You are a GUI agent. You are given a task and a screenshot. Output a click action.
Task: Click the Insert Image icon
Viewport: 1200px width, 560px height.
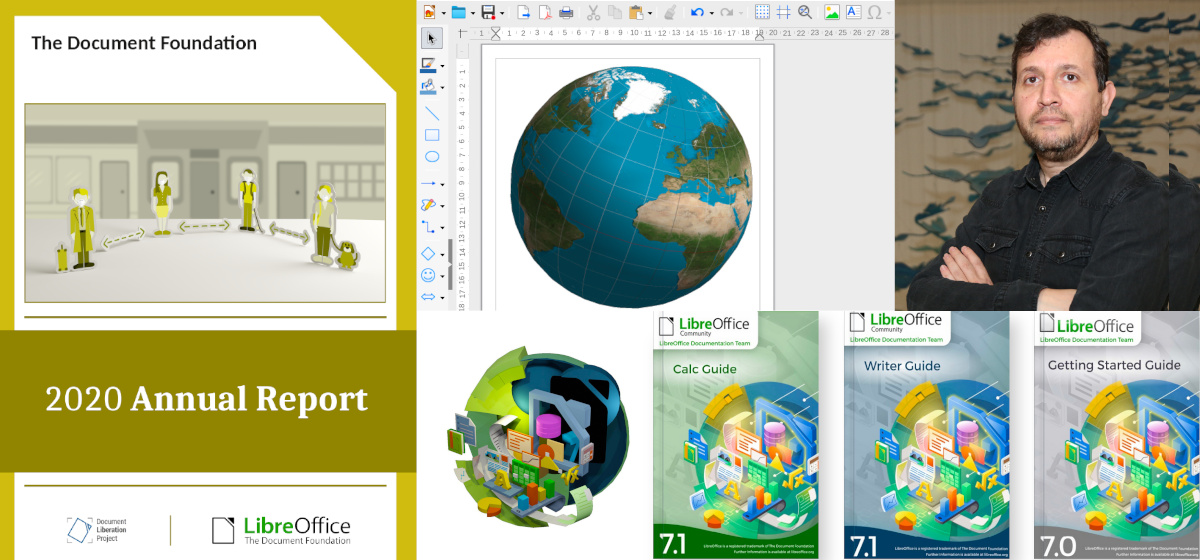832,12
